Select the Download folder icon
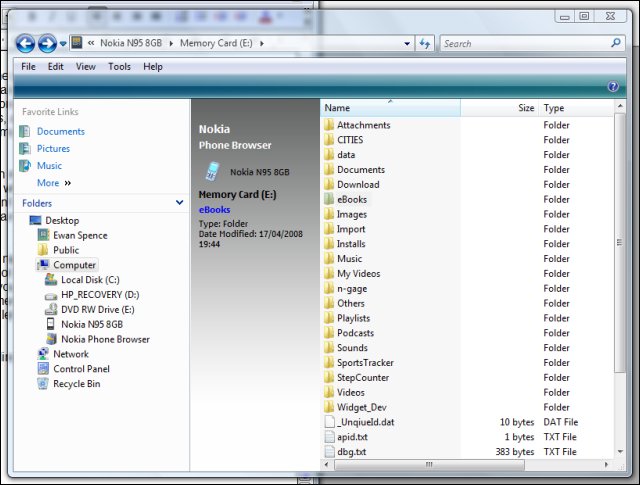Screen dimensions: 640x485 [329, 185]
